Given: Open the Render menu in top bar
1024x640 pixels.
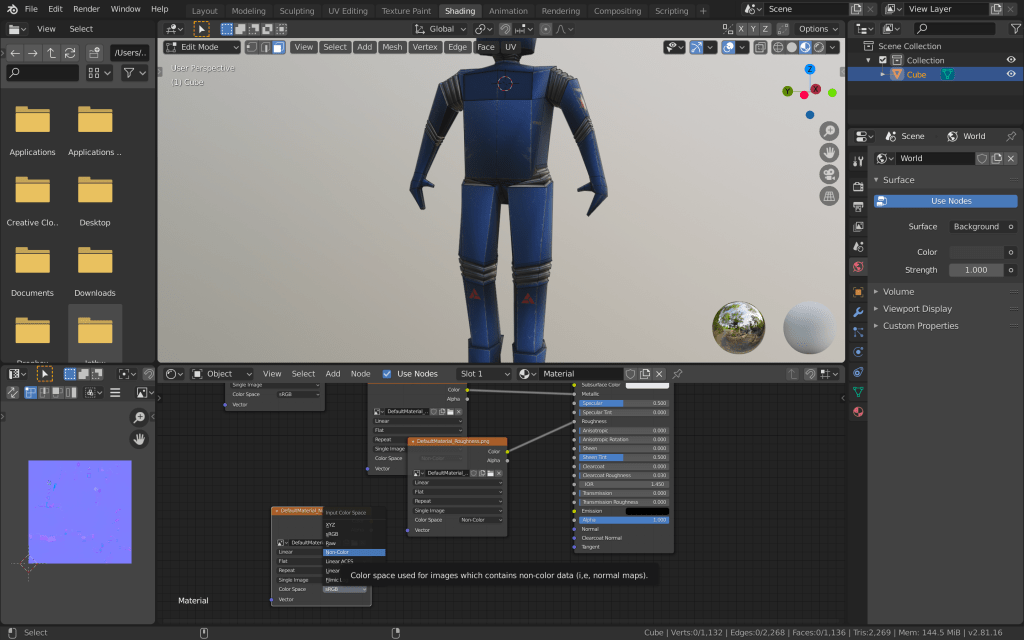Looking at the screenshot, I should coord(86,9).
